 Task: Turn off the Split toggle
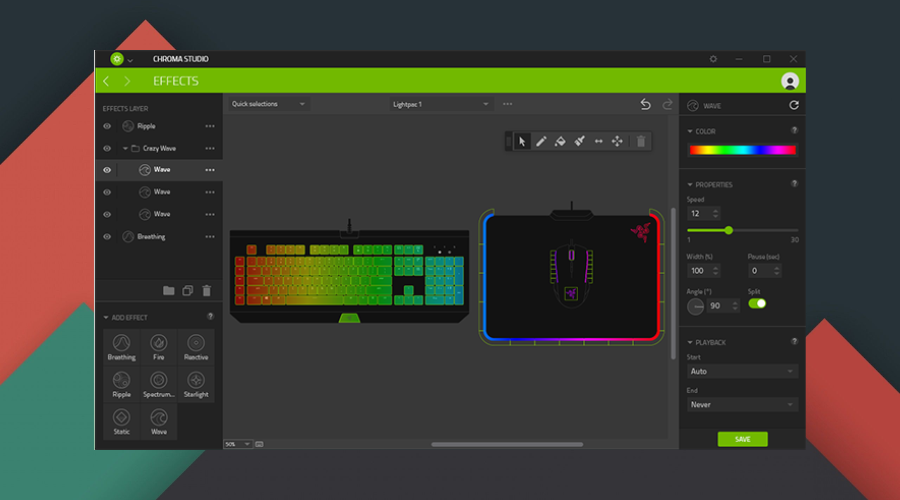tap(757, 304)
